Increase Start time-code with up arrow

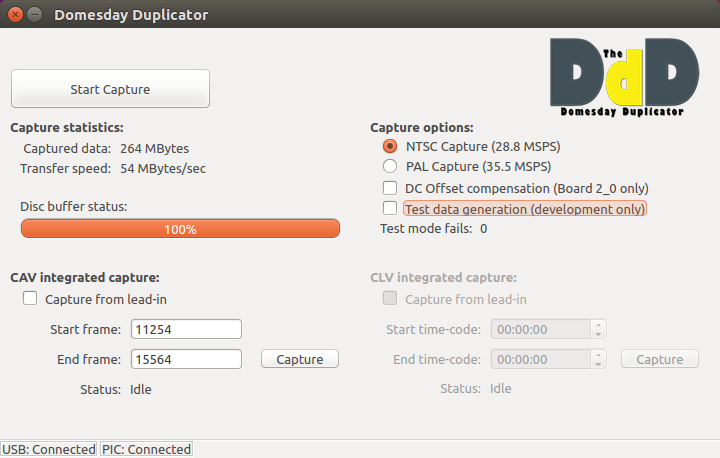pos(598,325)
